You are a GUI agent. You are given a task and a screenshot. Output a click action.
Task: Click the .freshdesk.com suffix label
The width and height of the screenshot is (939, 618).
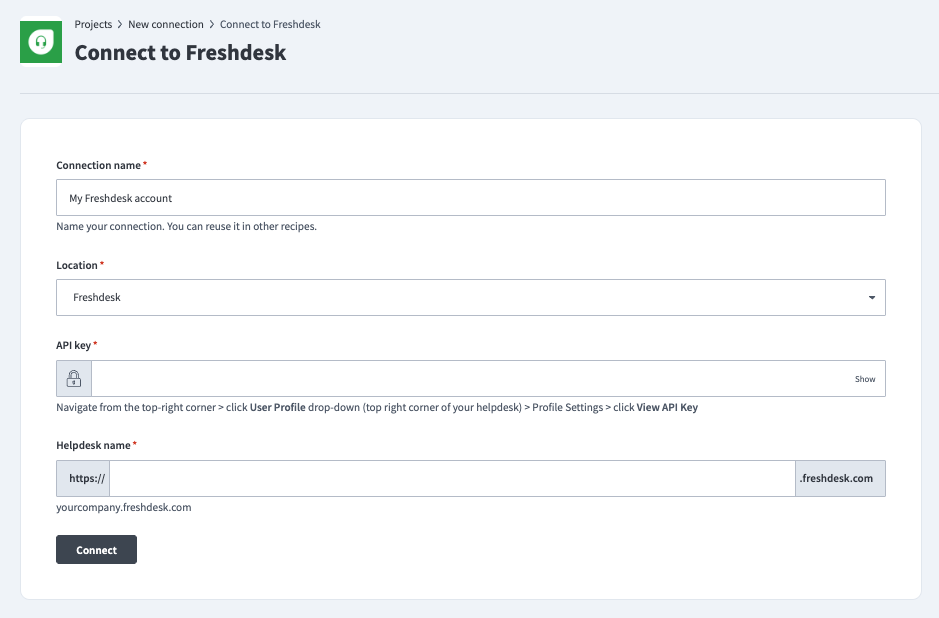840,478
